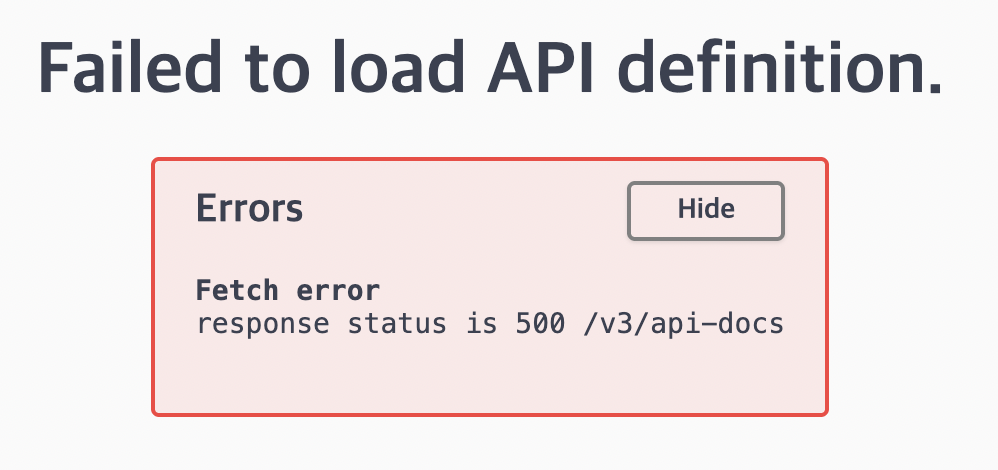Screen dimensions: 998x470
Task: Click the bold "Fetch error" label
Action: [288, 291]
